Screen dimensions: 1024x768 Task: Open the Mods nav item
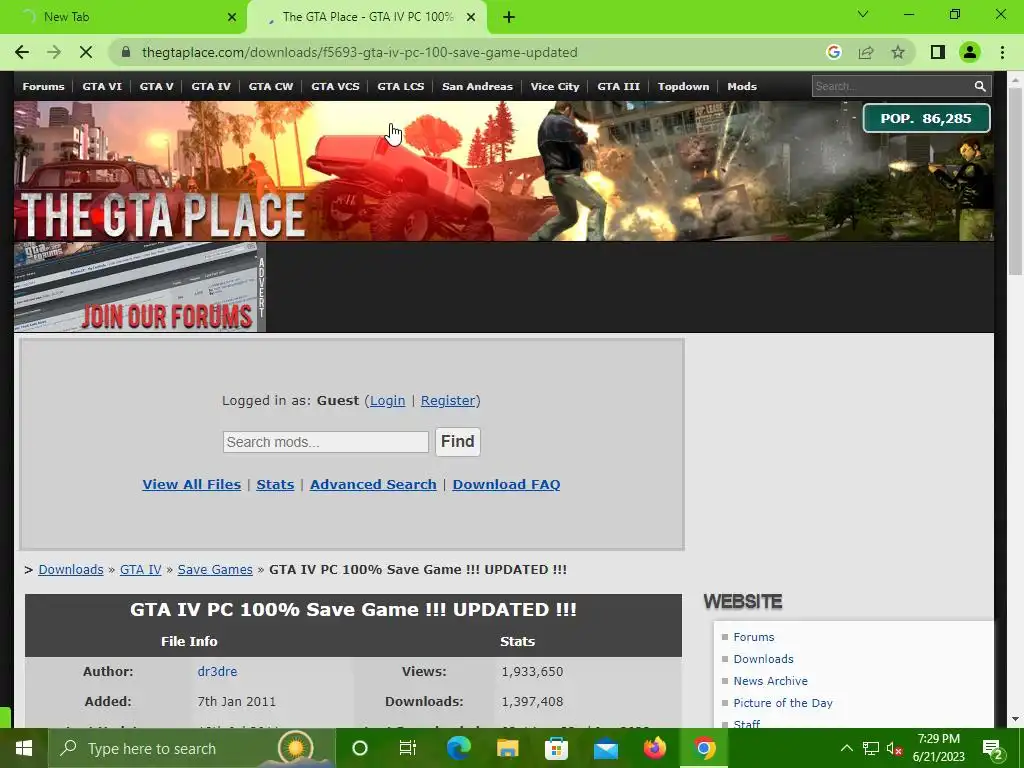(x=742, y=86)
